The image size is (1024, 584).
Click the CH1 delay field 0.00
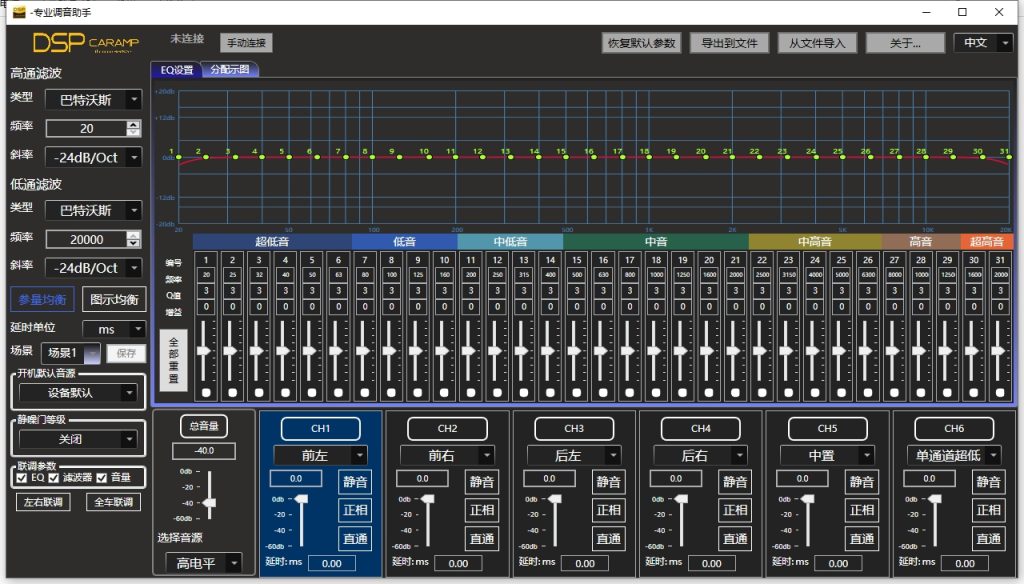(332, 563)
